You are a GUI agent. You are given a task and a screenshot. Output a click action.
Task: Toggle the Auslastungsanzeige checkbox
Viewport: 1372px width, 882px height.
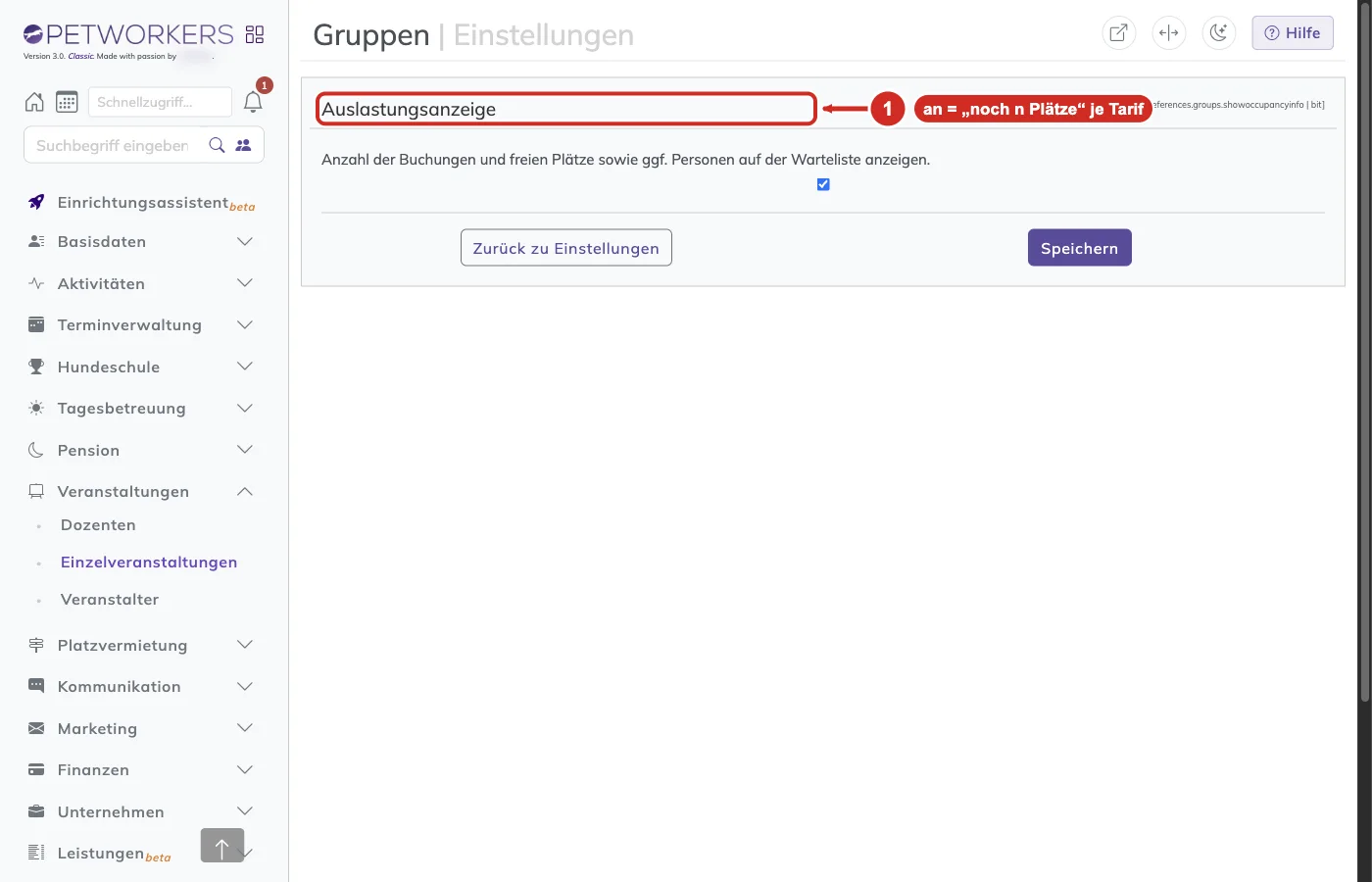[x=823, y=184]
